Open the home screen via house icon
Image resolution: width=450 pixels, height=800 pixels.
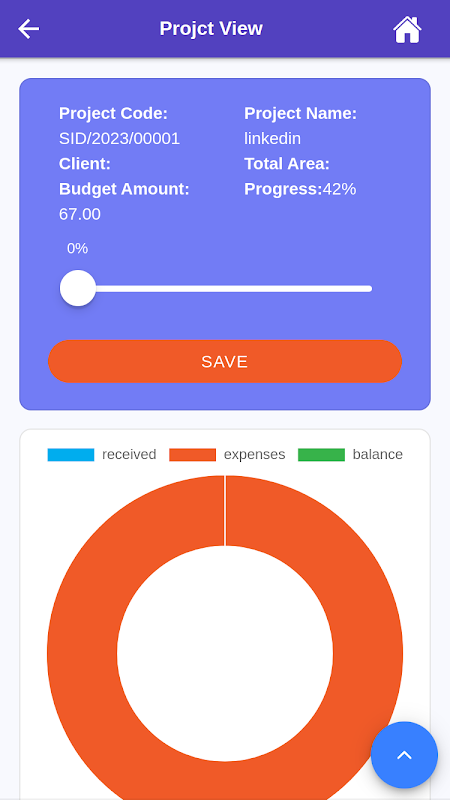407,30
